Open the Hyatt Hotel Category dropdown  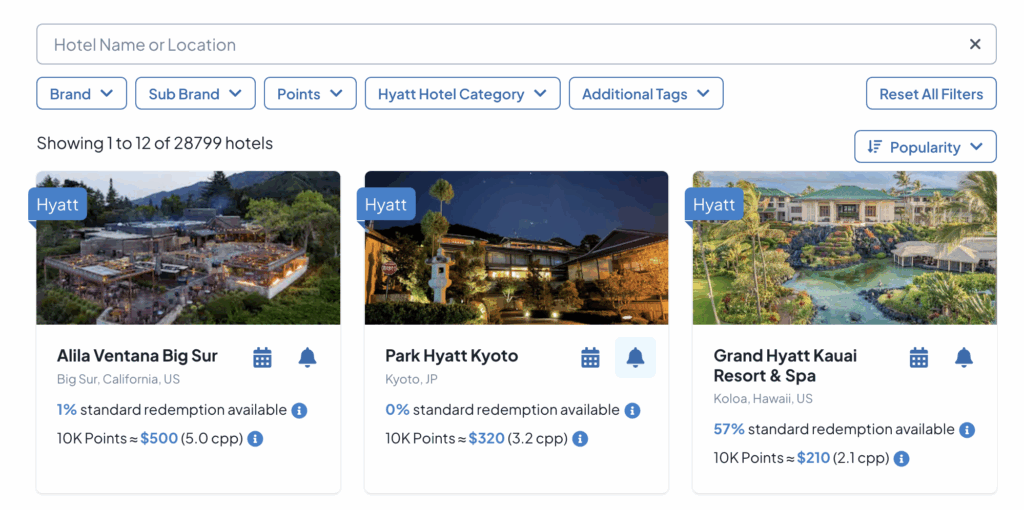[462, 94]
